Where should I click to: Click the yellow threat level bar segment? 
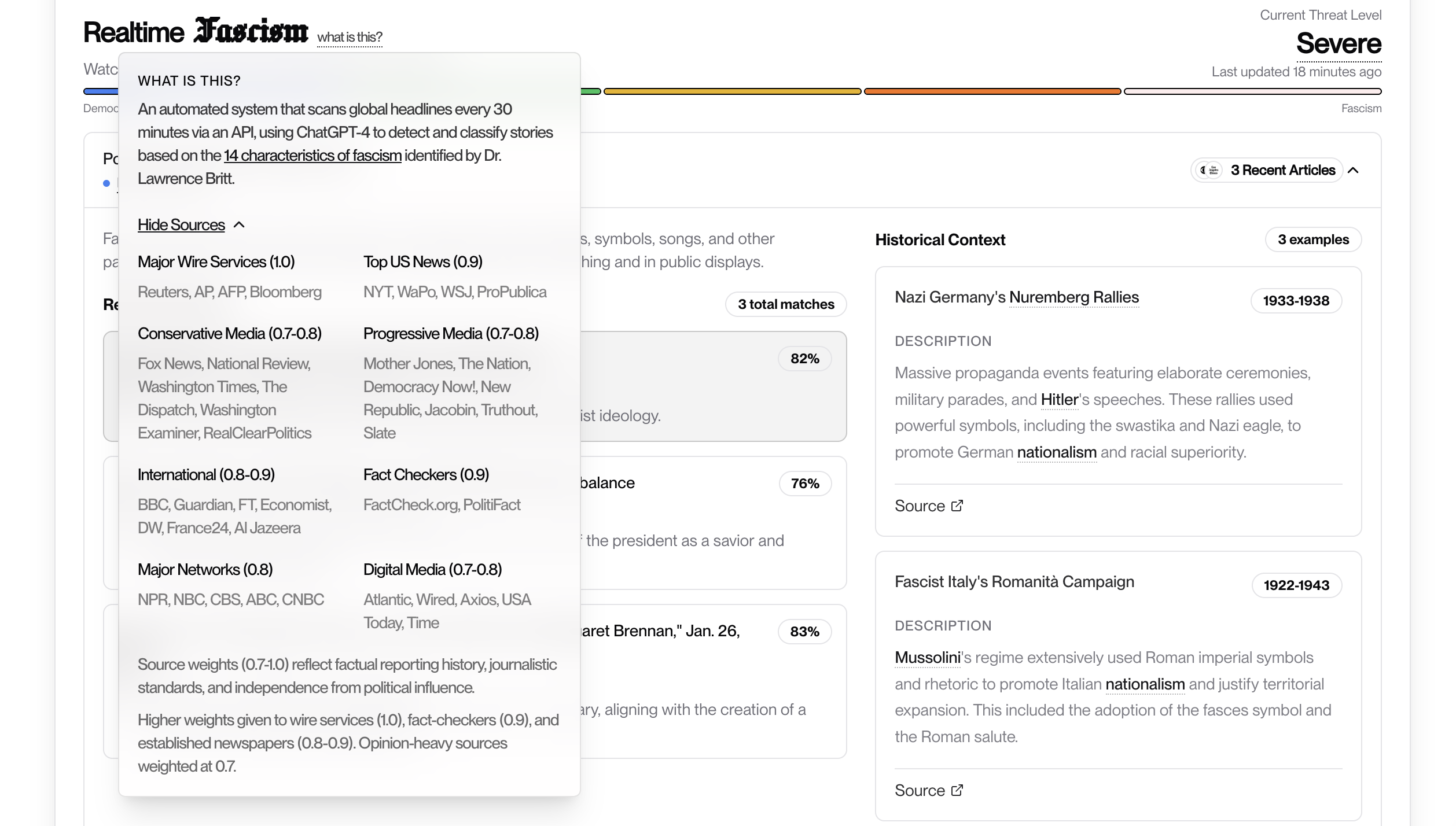click(732, 91)
